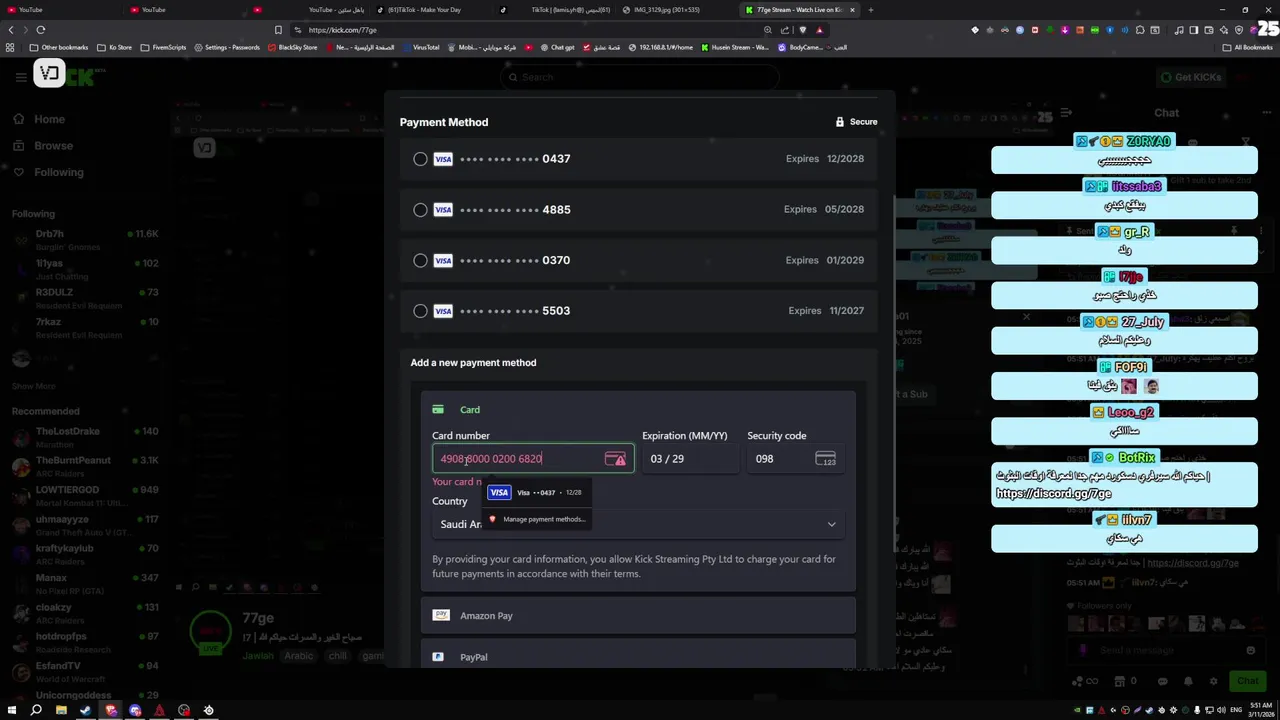This screenshot has width=1280, height=720.
Task: Open the Kick sidebar hamburger menu
Action: coord(21,76)
